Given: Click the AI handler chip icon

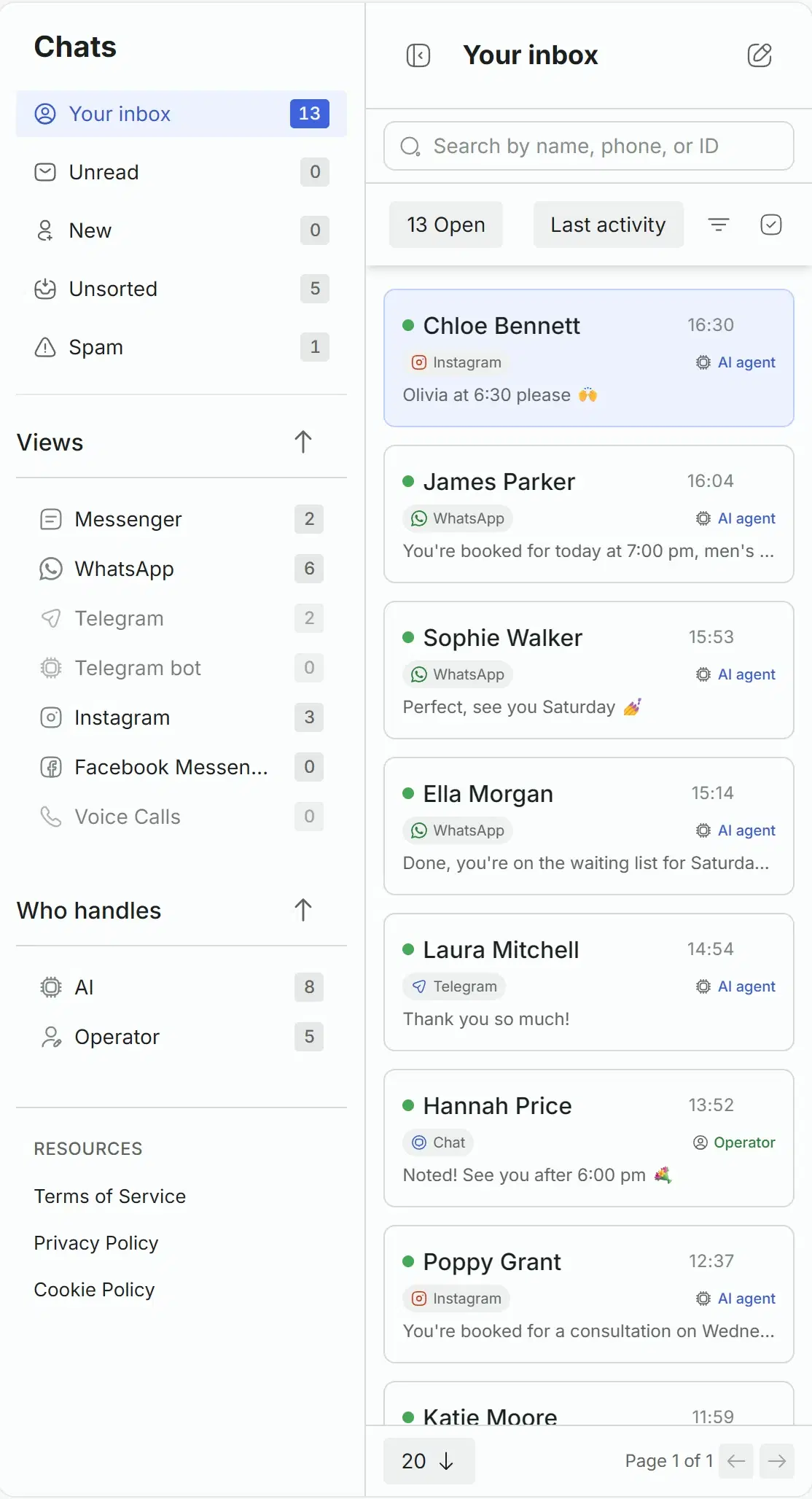Looking at the screenshot, I should pos(51,987).
